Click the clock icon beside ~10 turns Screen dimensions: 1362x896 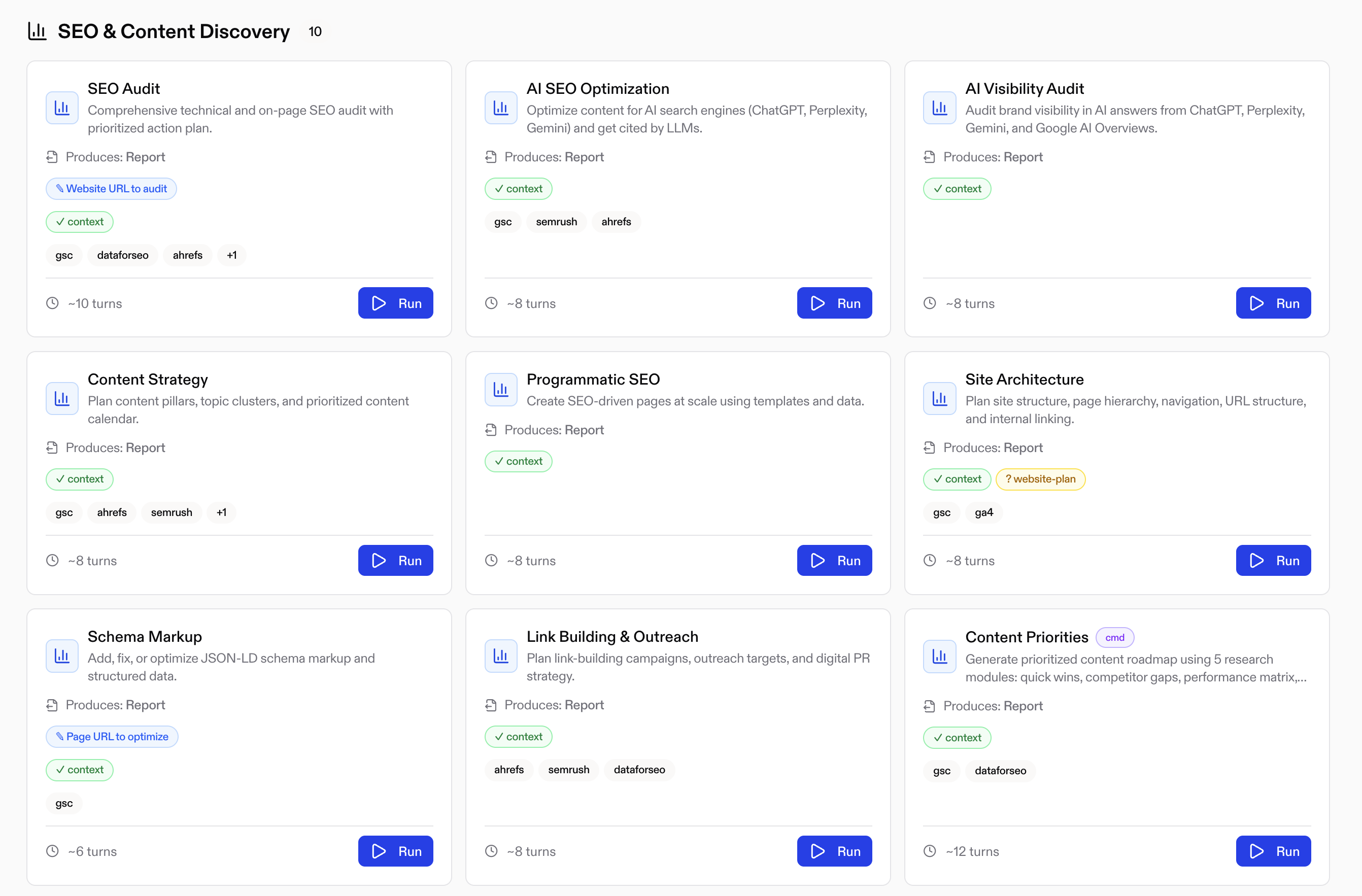[x=53, y=303]
